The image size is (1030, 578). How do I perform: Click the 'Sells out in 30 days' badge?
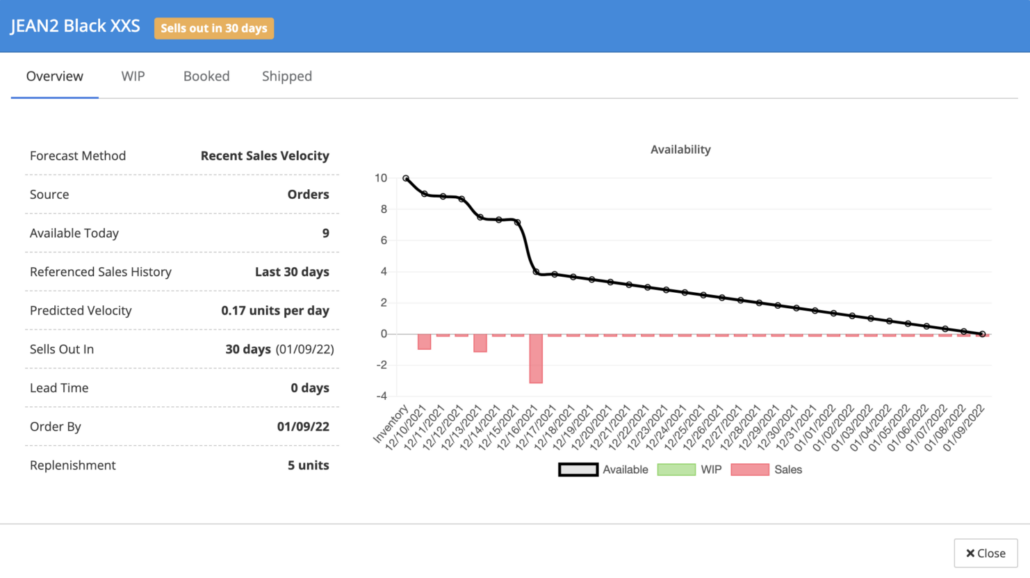tap(214, 28)
